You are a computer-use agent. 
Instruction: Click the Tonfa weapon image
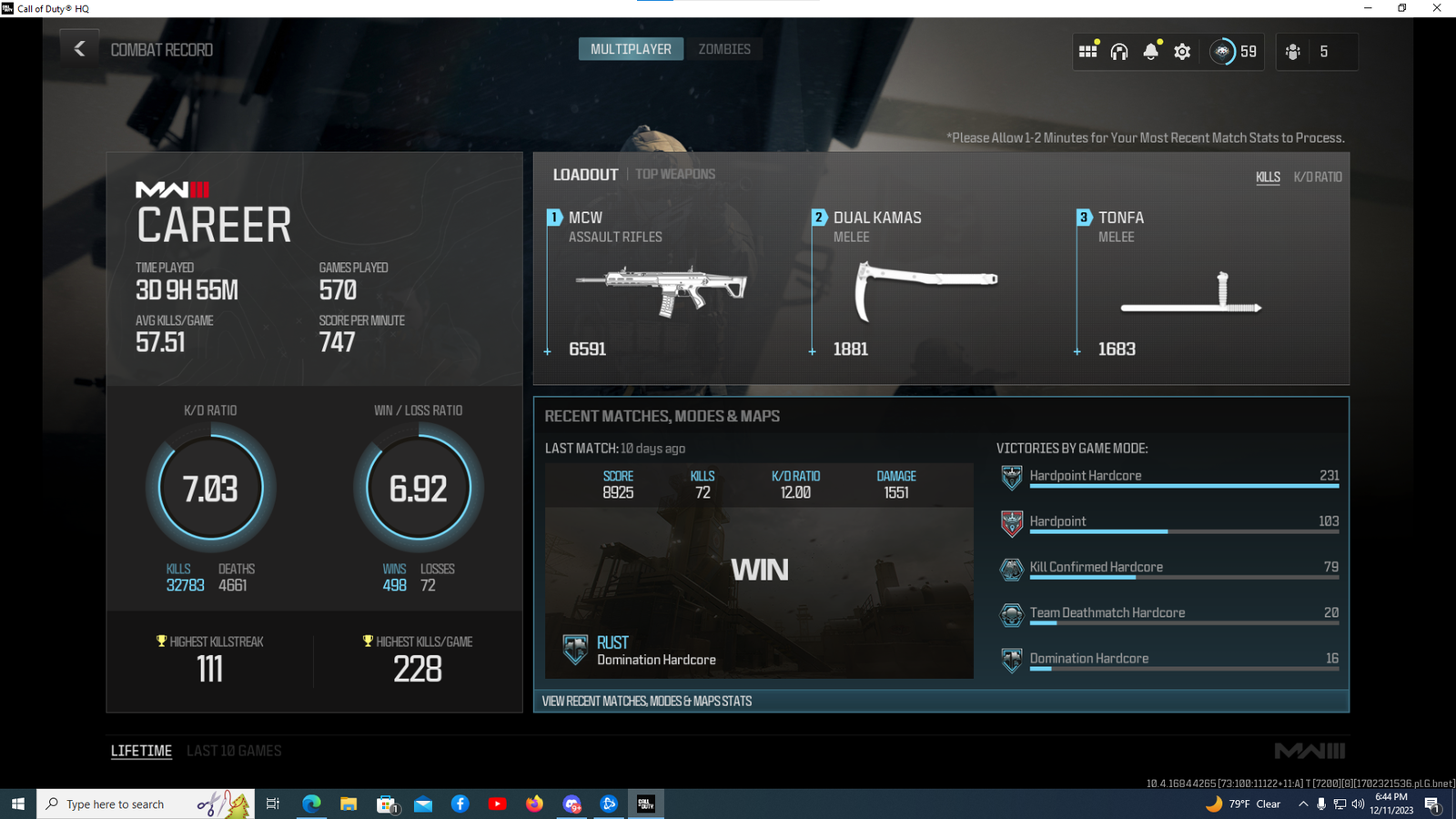tap(1191, 293)
